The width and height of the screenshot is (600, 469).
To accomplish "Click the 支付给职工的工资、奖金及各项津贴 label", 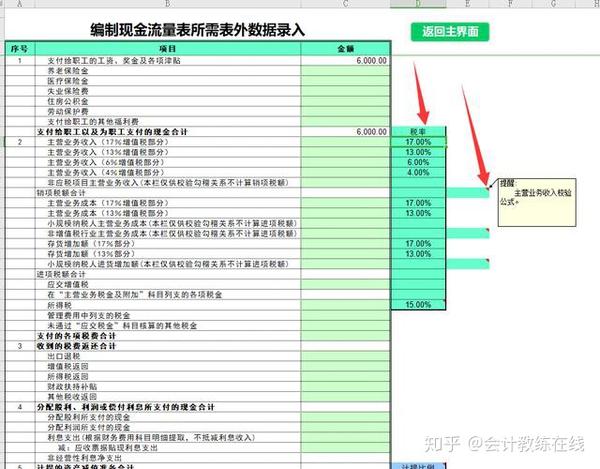I will 114,60.
